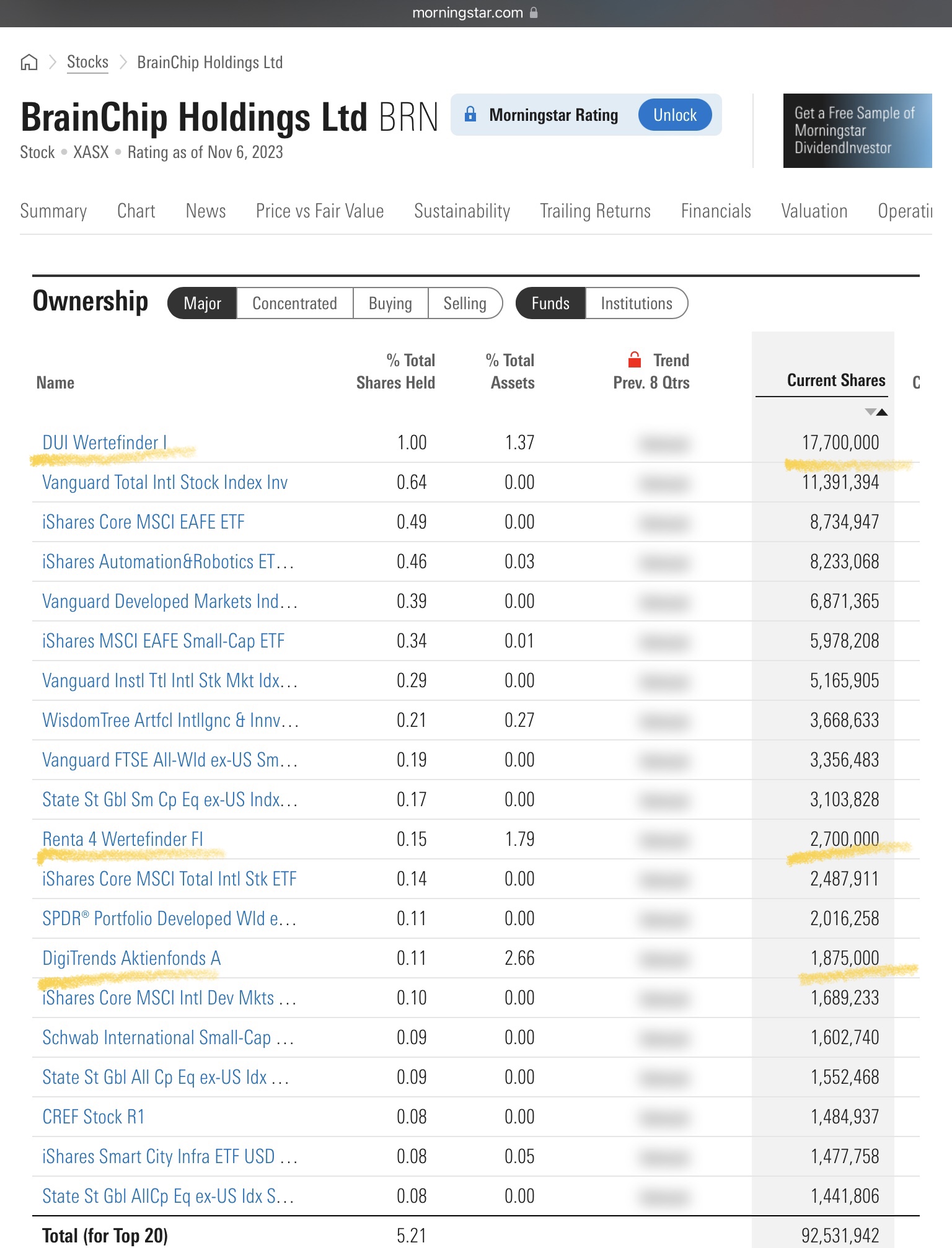Image resolution: width=952 pixels, height=1248 pixels.
Task: Click the sort arrows under Current Shares
Action: pos(876,412)
